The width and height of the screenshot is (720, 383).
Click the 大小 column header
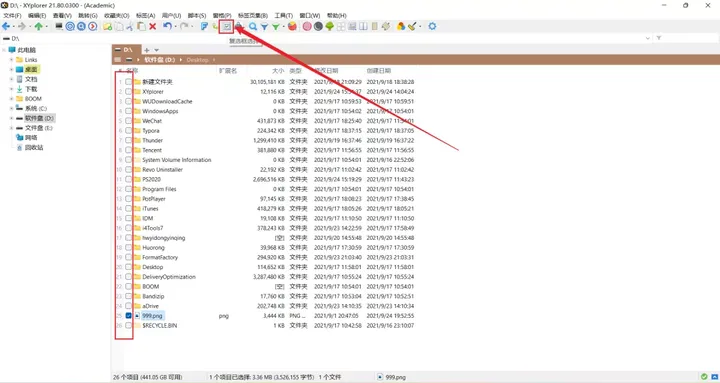[278, 71]
